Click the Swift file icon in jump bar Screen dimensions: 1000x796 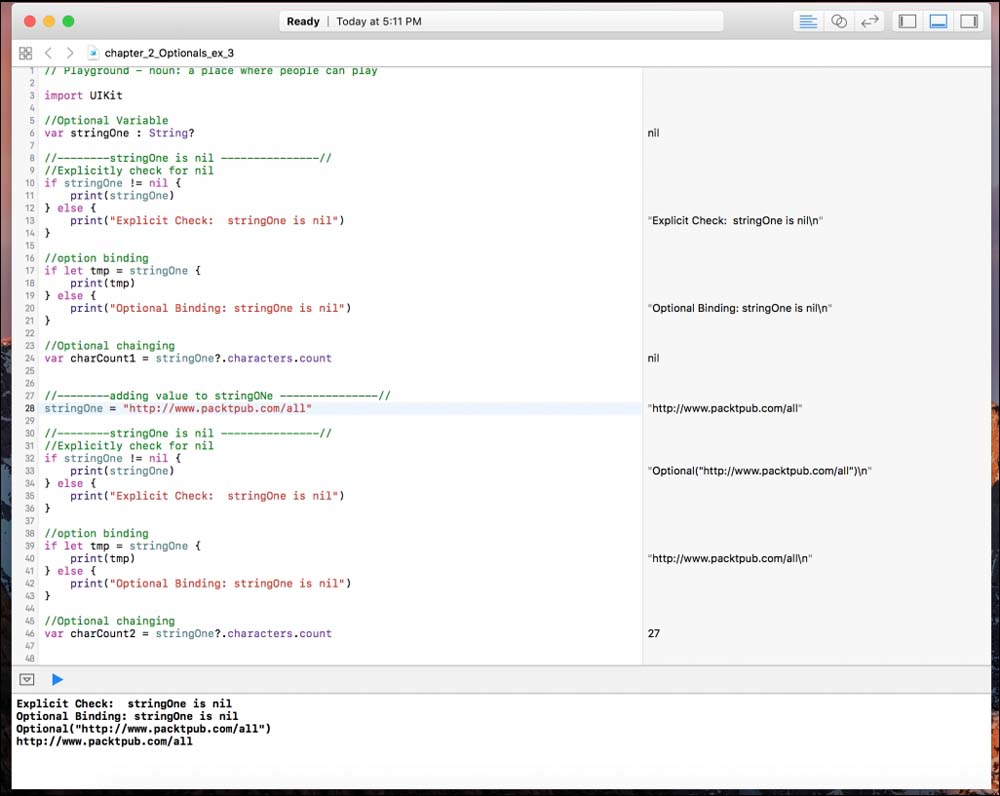click(x=93, y=53)
